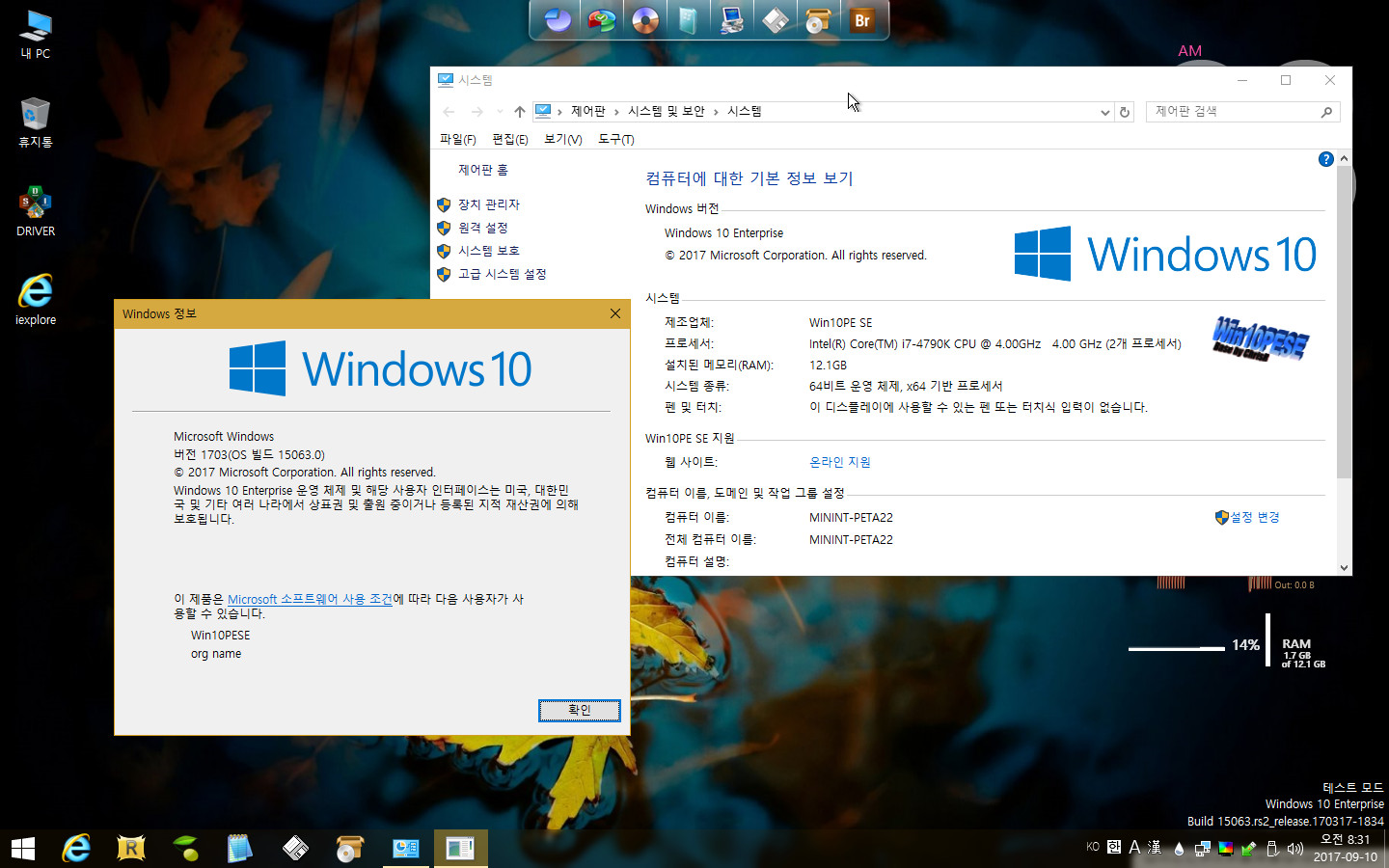Open the blue Help question-mark icon
Screen dimensions: 1389x868
pyautogui.click(x=1326, y=159)
